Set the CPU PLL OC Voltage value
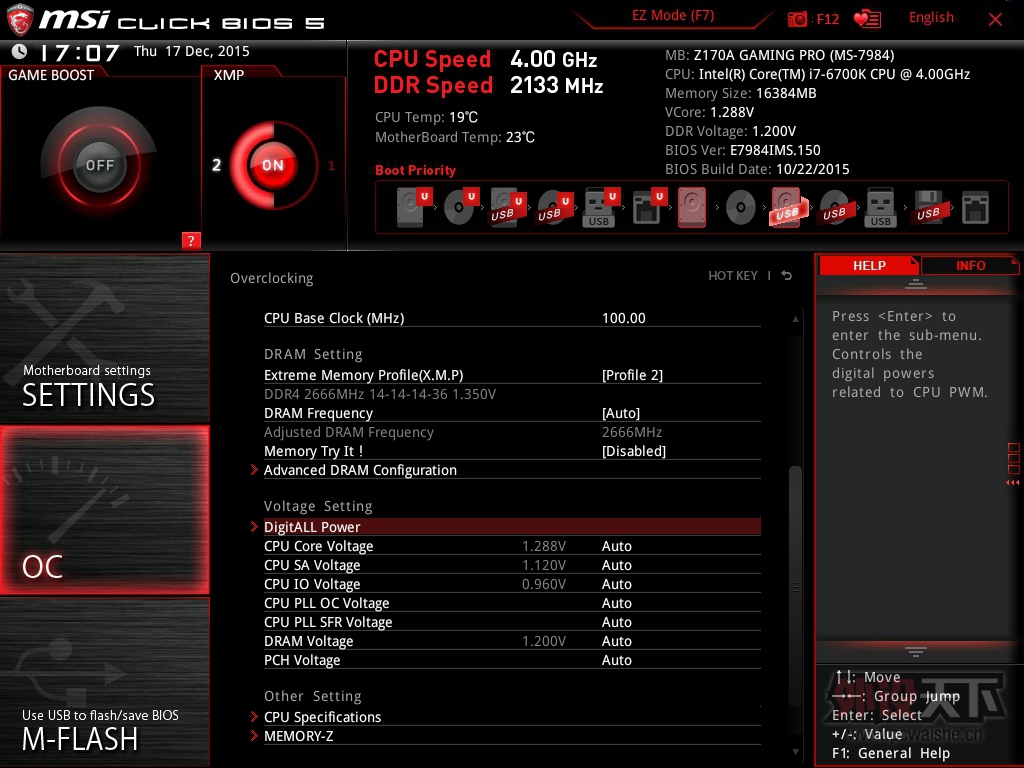Image resolution: width=1024 pixels, height=768 pixels. coord(616,602)
